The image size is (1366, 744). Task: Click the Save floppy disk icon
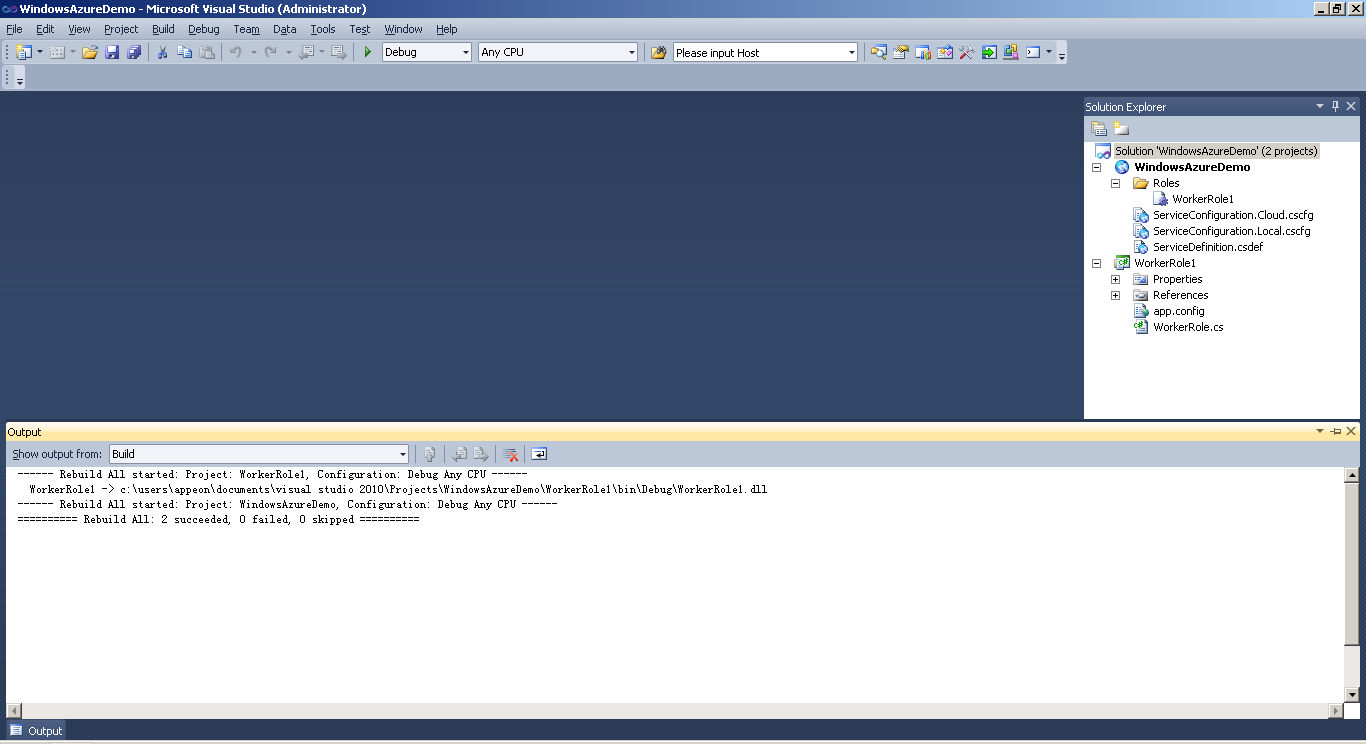tap(112, 52)
